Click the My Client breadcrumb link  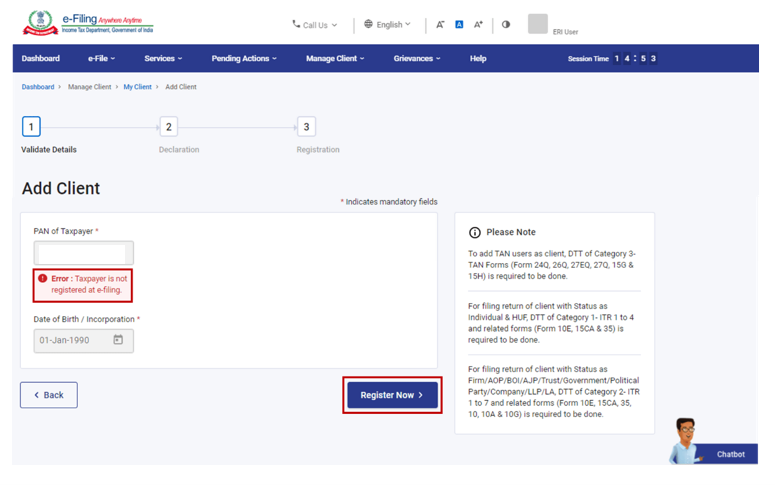click(137, 87)
